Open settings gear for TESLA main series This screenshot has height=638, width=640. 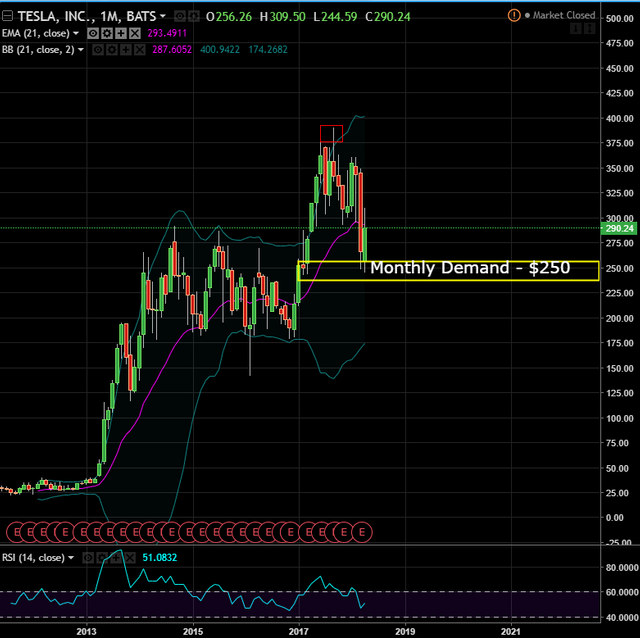(193, 16)
